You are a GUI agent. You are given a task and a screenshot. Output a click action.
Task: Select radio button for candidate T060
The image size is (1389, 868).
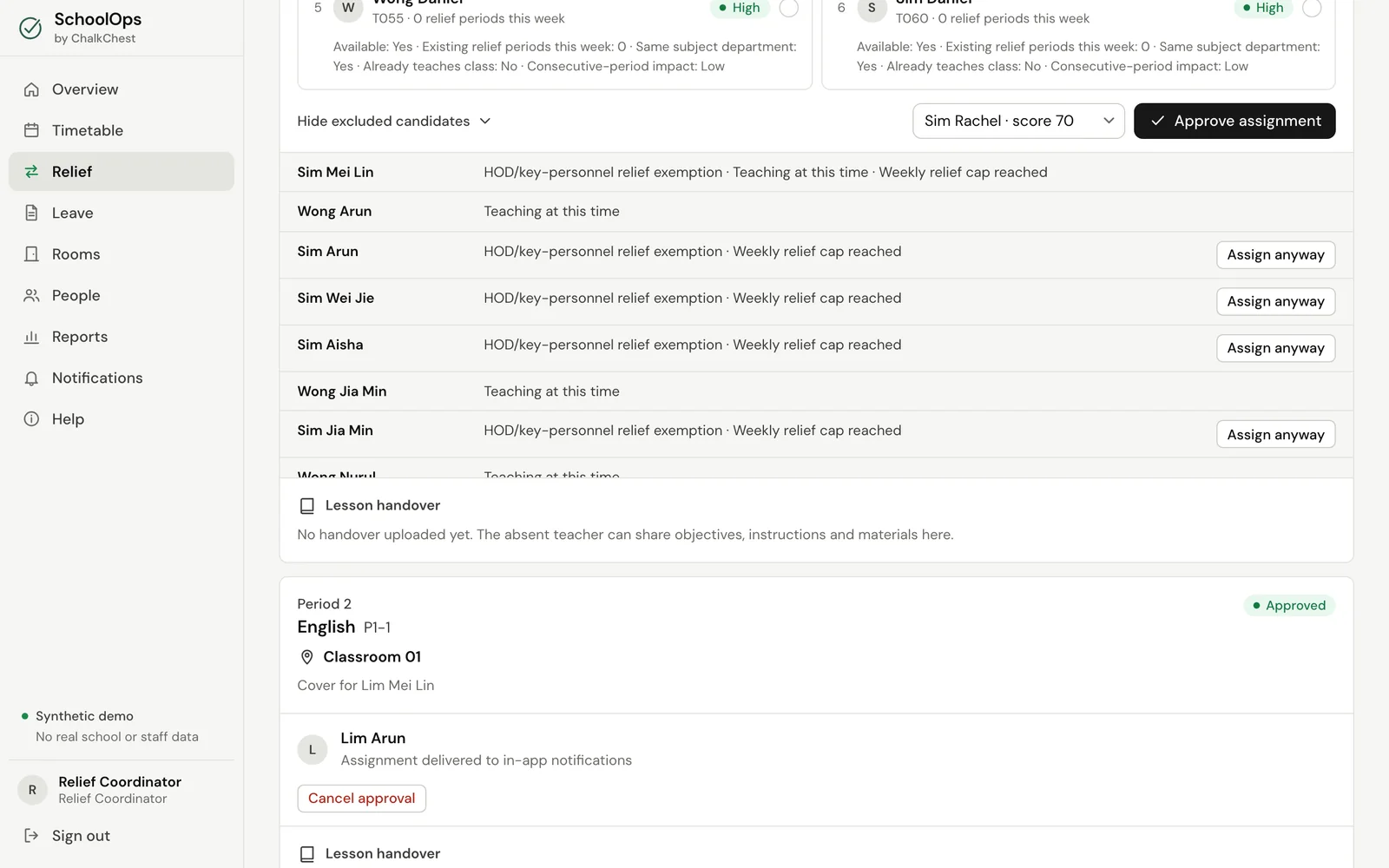pos(1312,8)
